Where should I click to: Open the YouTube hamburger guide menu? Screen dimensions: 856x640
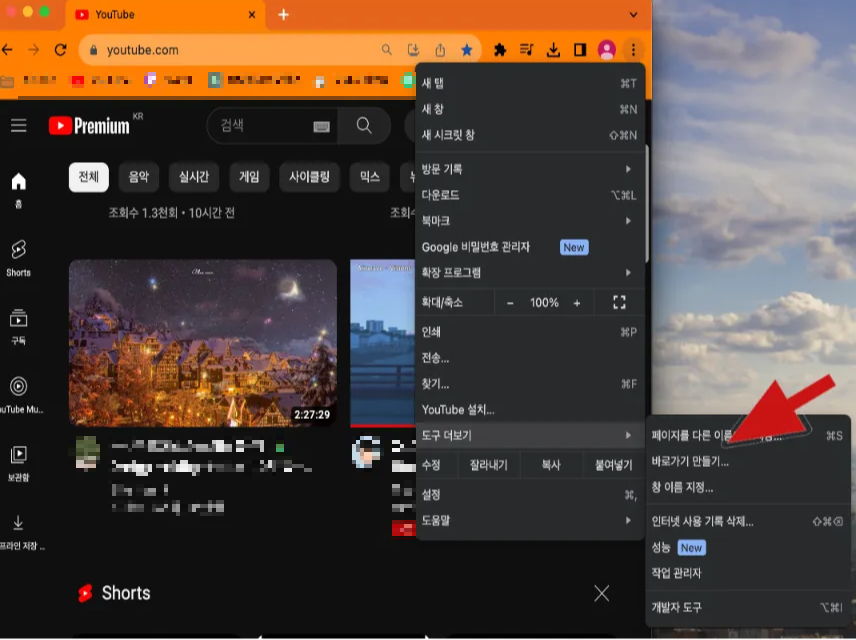(19, 126)
